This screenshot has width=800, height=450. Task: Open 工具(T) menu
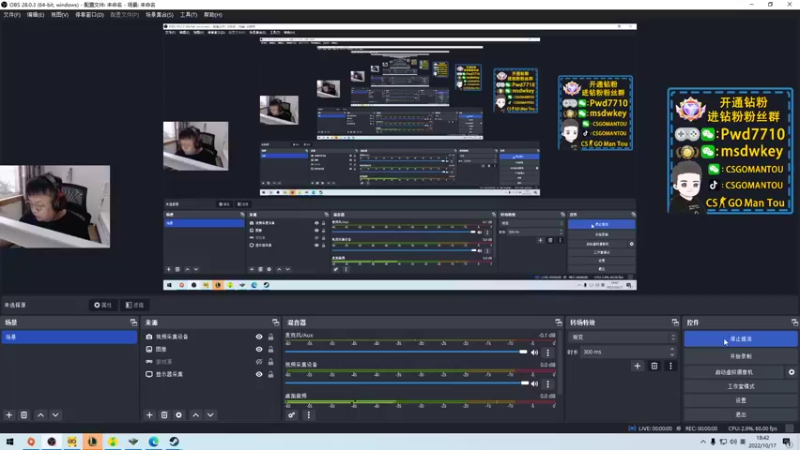pyautogui.click(x=188, y=15)
